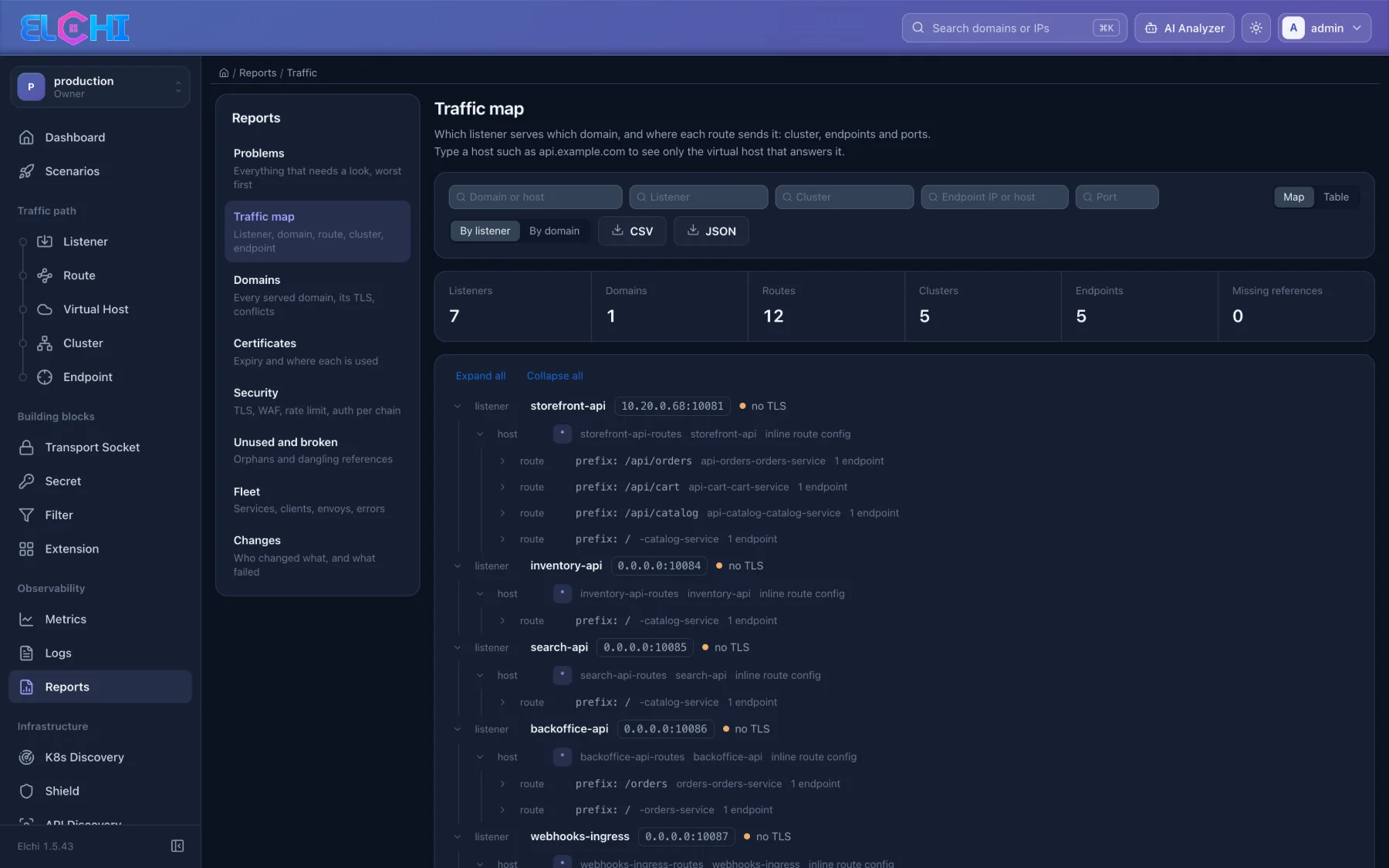Group traffic By domain
This screenshot has width=1389, height=868.
coord(554,231)
